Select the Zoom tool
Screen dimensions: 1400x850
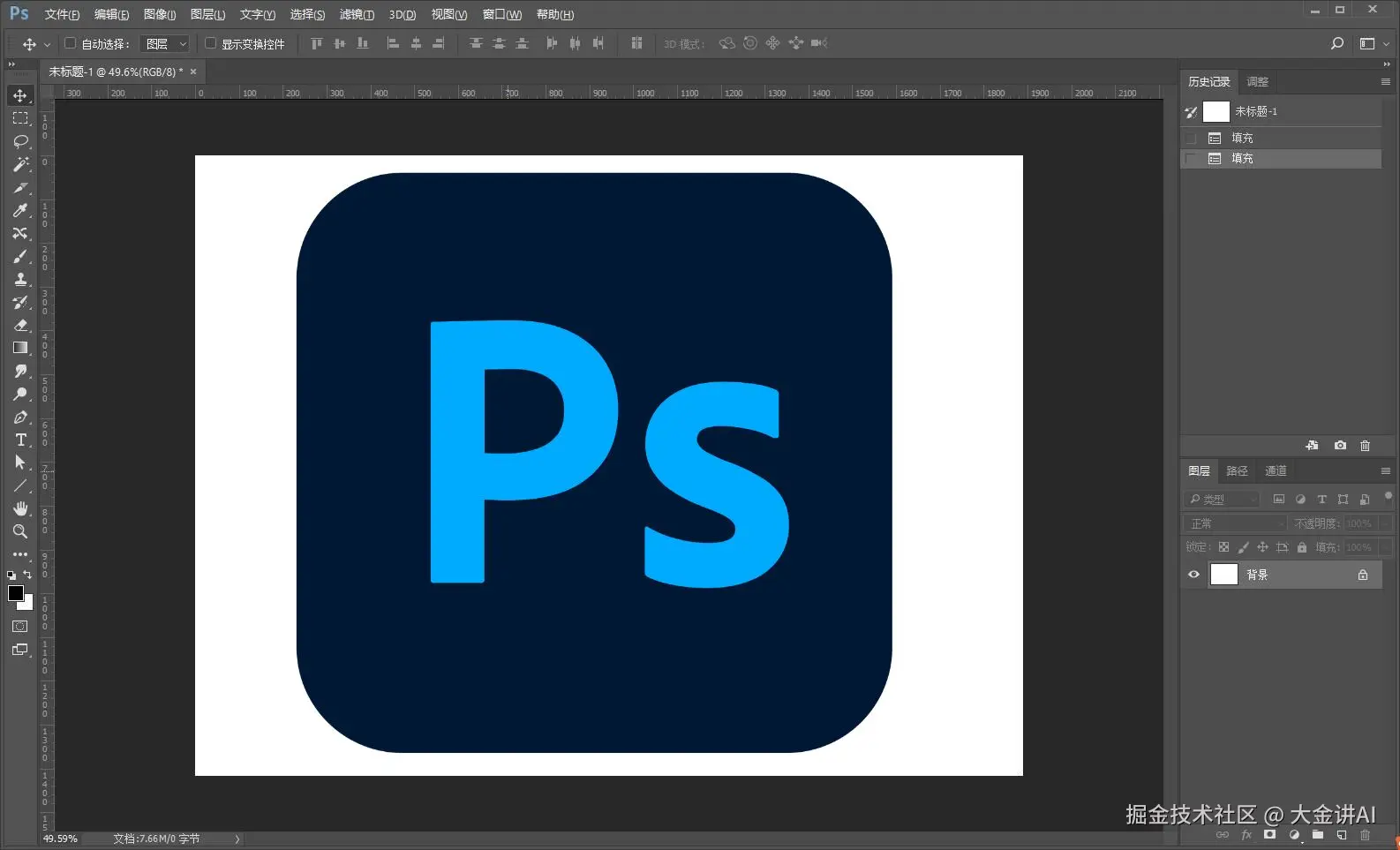[x=20, y=531]
